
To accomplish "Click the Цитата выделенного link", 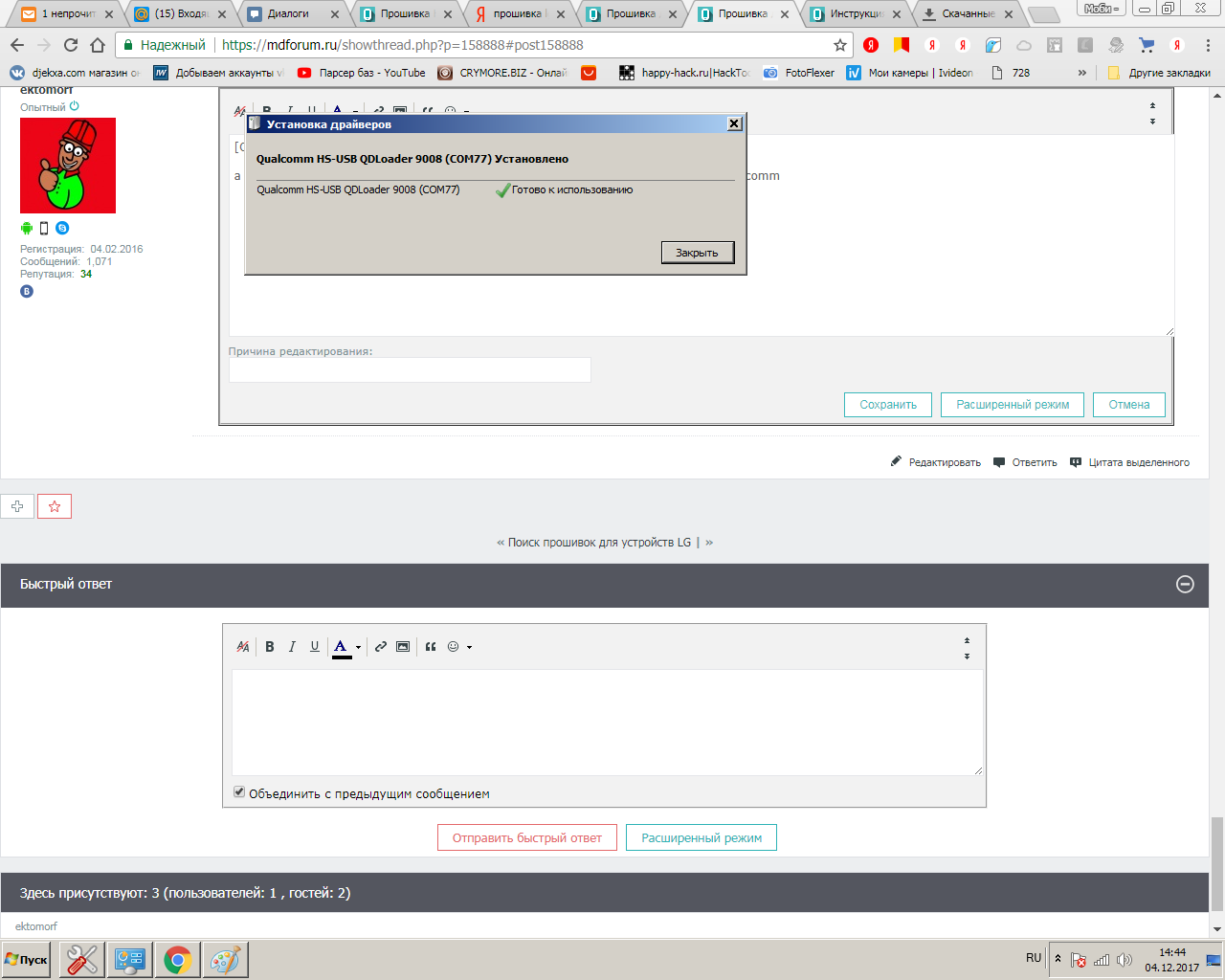I will click(1129, 462).
